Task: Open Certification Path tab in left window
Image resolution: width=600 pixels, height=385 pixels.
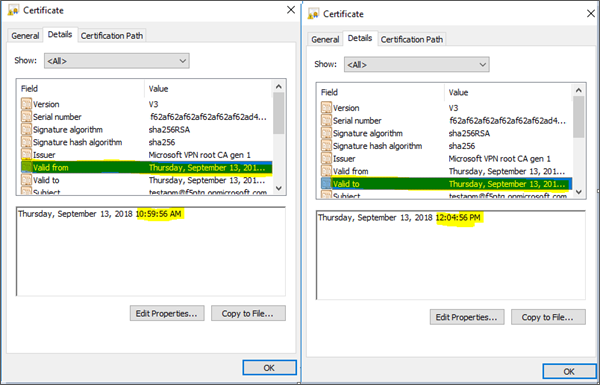Action: point(112,36)
